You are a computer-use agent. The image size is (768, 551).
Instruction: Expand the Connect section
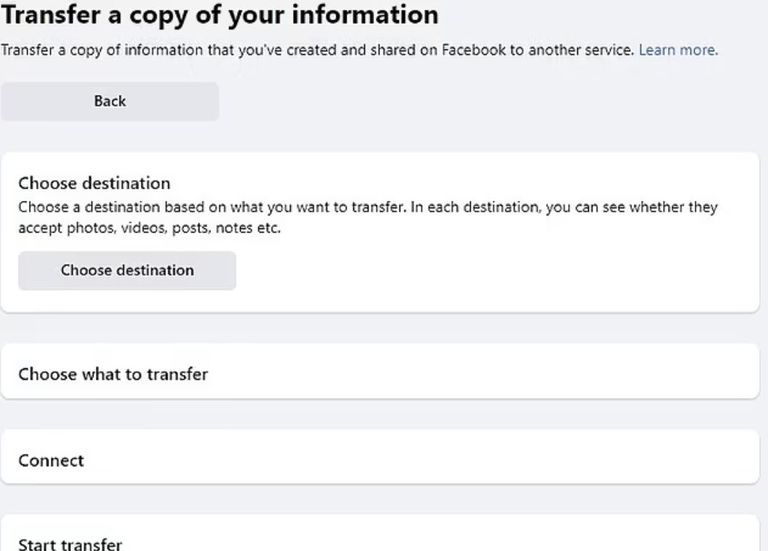pos(51,460)
